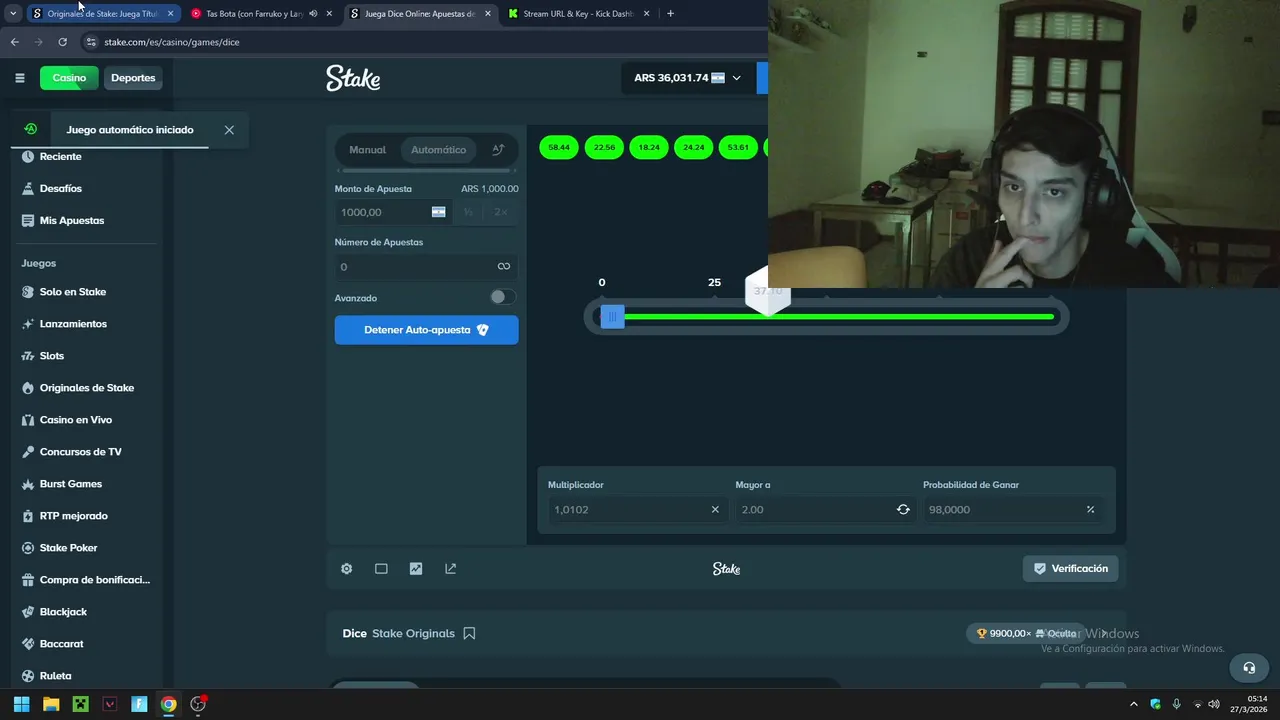Open the popout game icon
1280x720 pixels.
451,569
